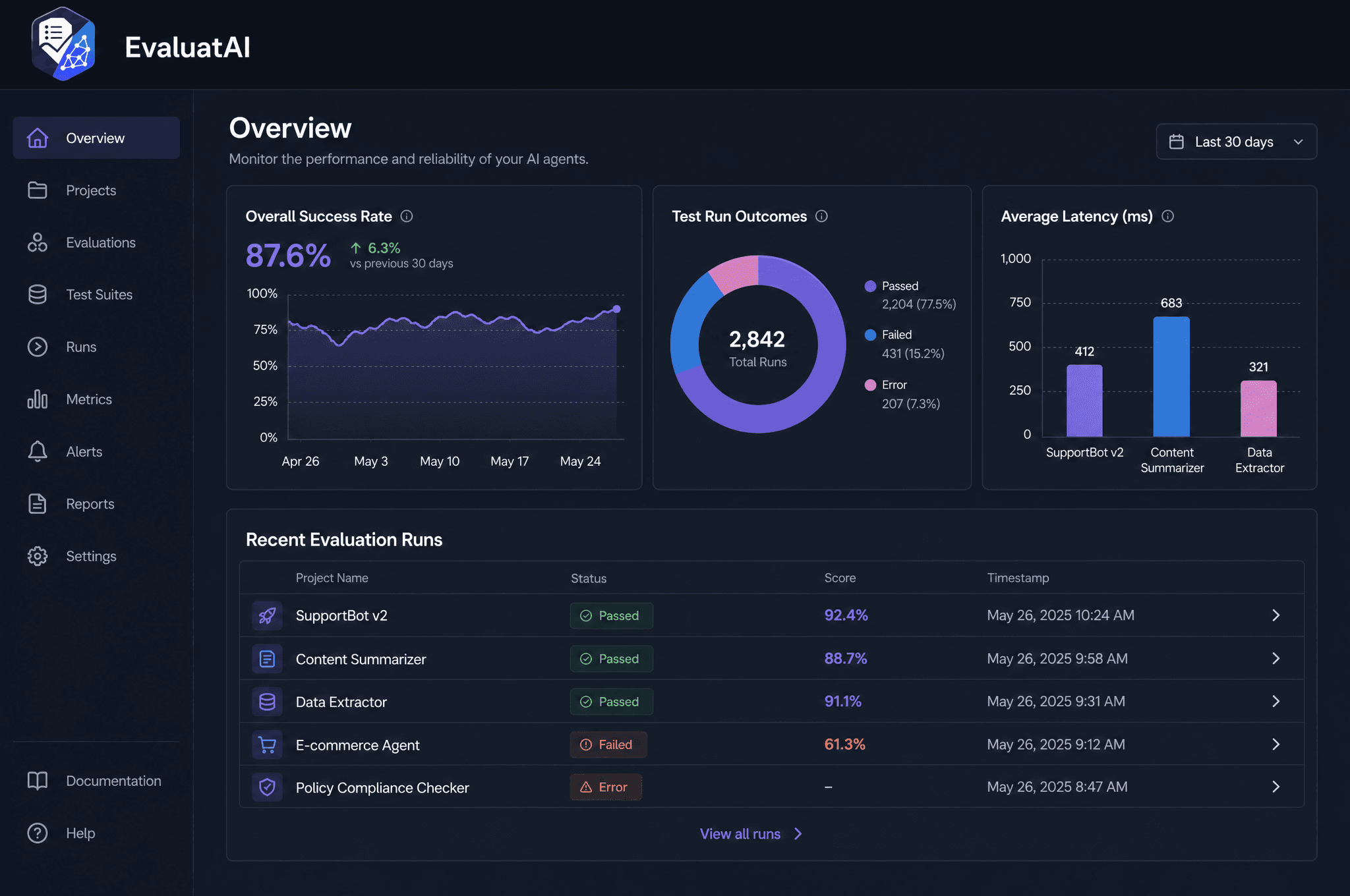1350x896 pixels.
Task: Expand the SupportBot v2 row chevron
Action: [x=1276, y=615]
